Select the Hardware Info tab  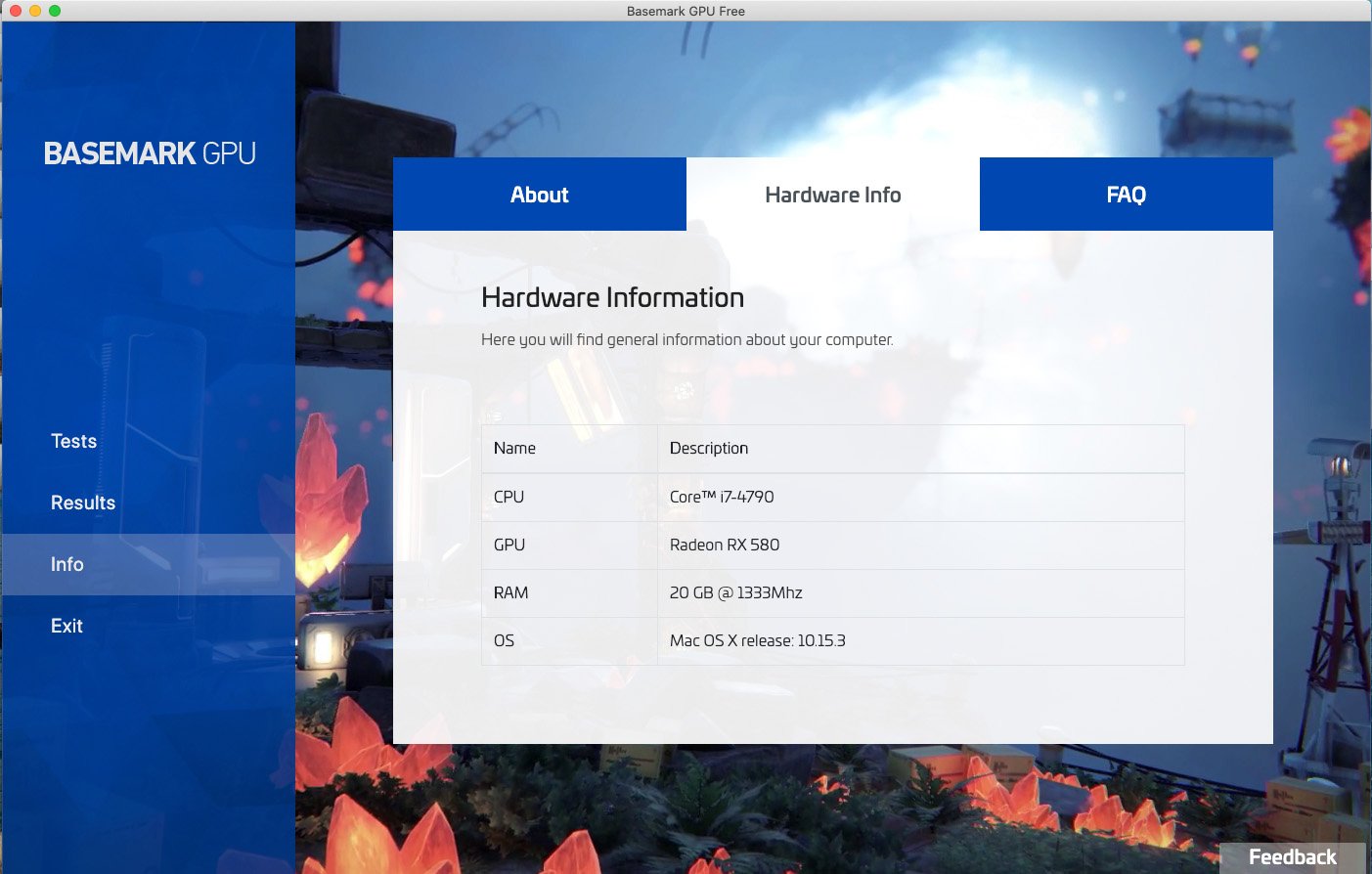tap(832, 195)
